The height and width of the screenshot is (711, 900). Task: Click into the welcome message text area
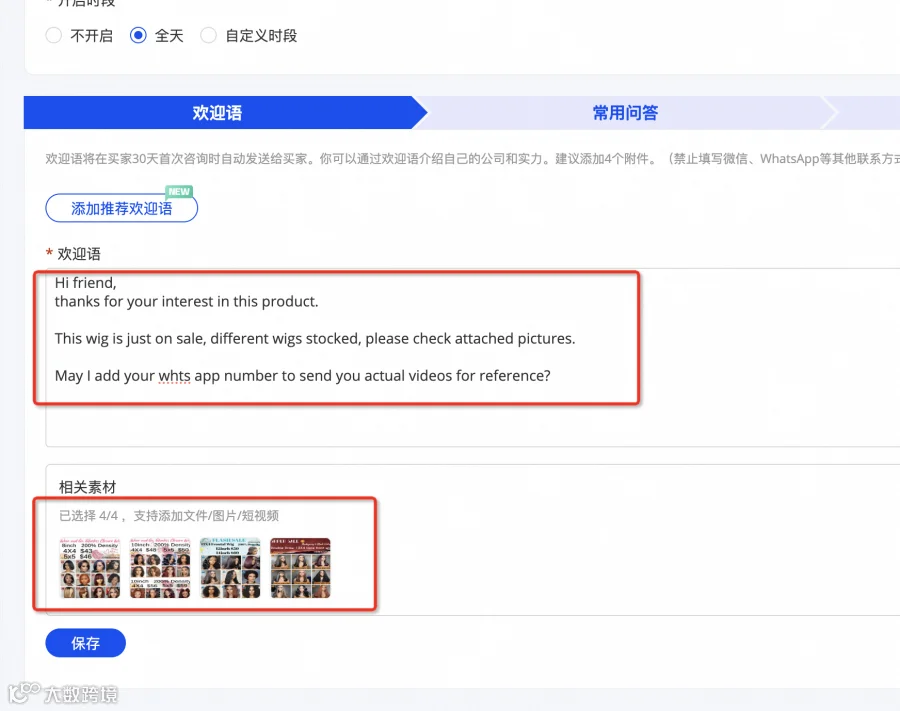[x=472, y=357]
